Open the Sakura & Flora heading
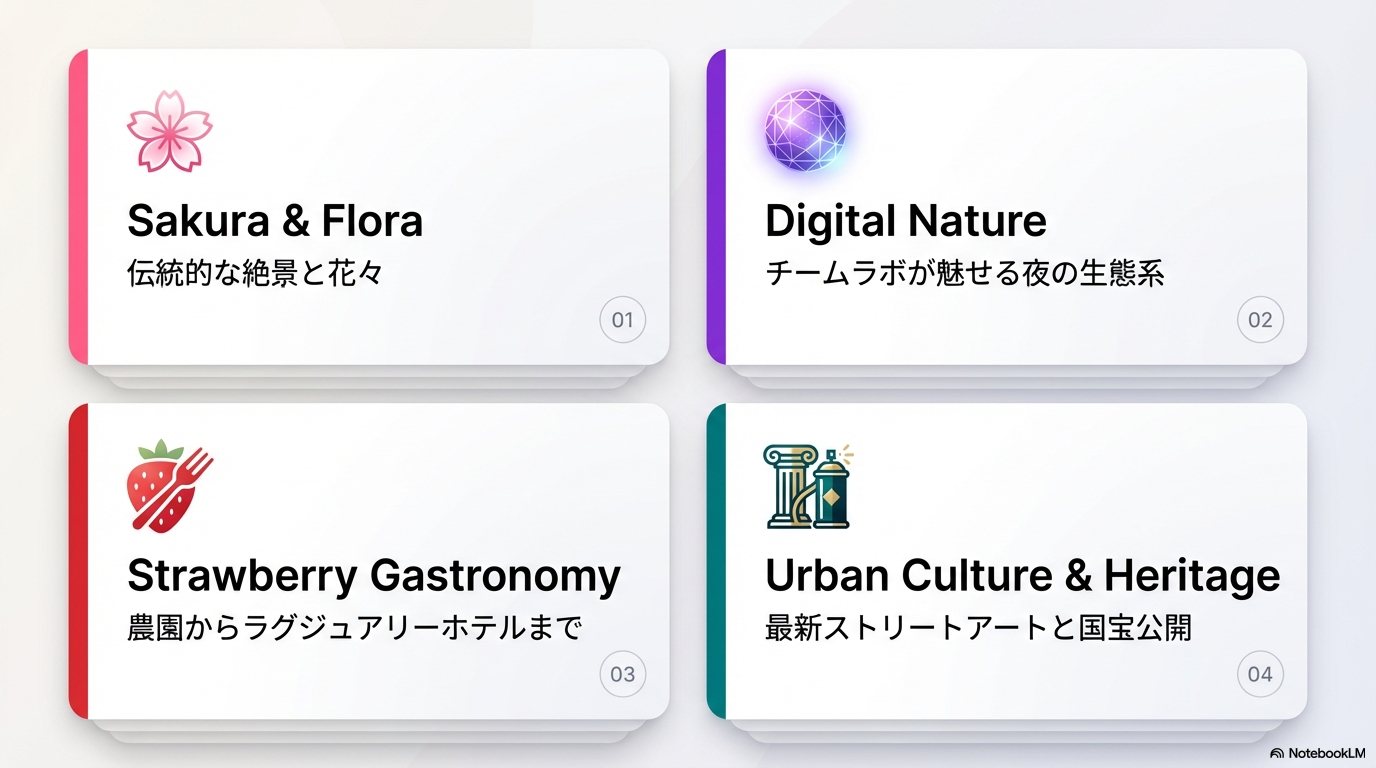This screenshot has width=1376, height=768. click(275, 221)
